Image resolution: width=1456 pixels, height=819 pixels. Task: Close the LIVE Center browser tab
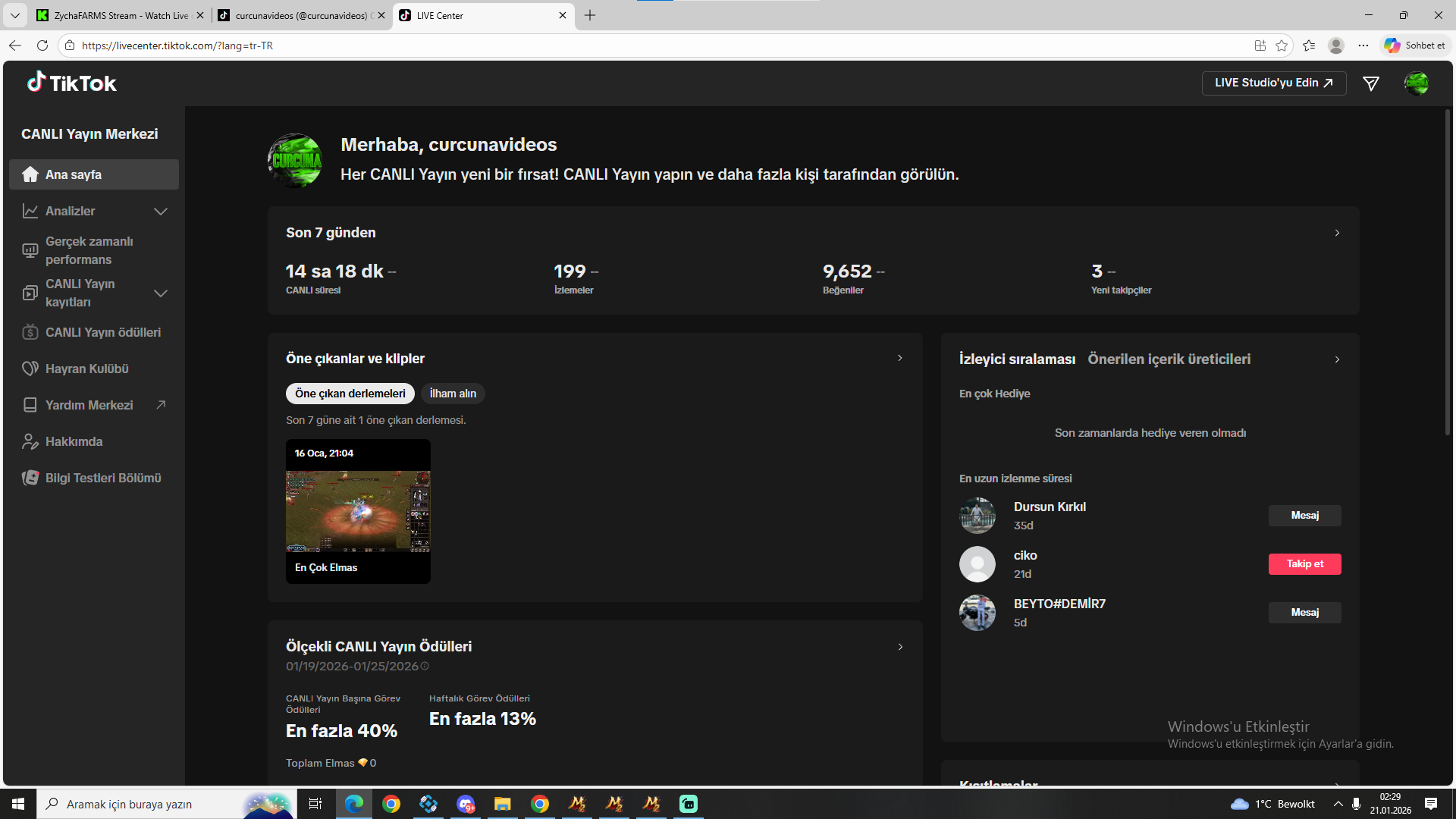(x=563, y=15)
